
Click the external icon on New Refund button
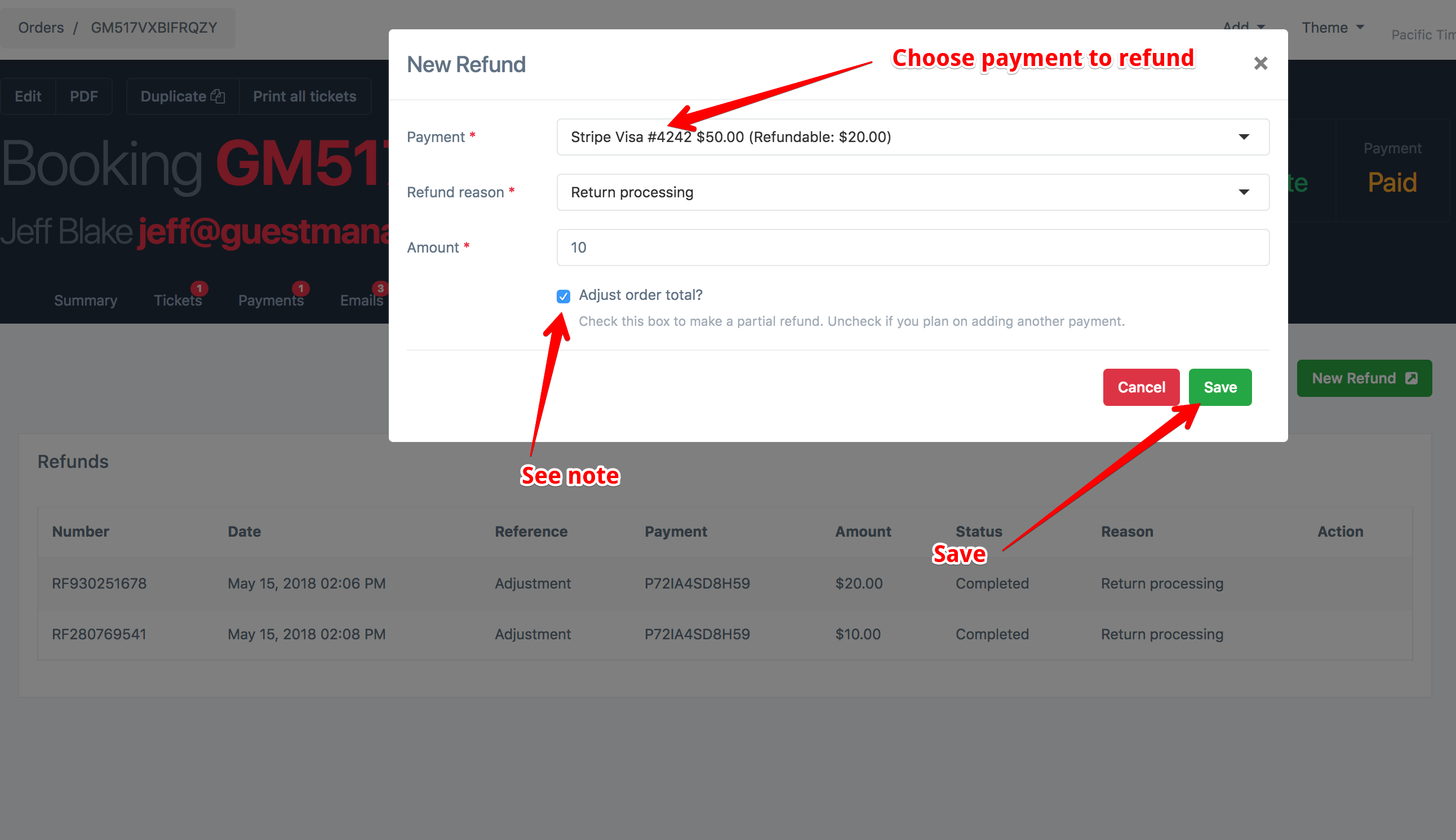pos(1411,378)
